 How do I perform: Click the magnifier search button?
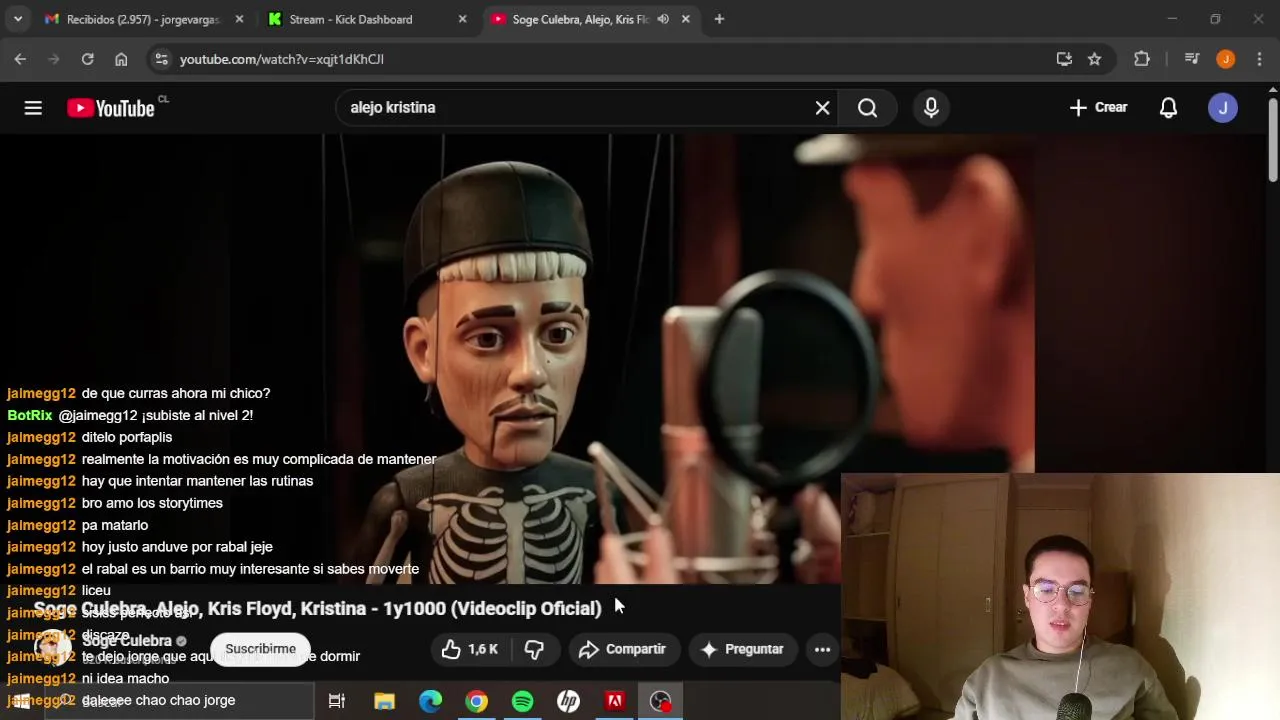coord(867,108)
